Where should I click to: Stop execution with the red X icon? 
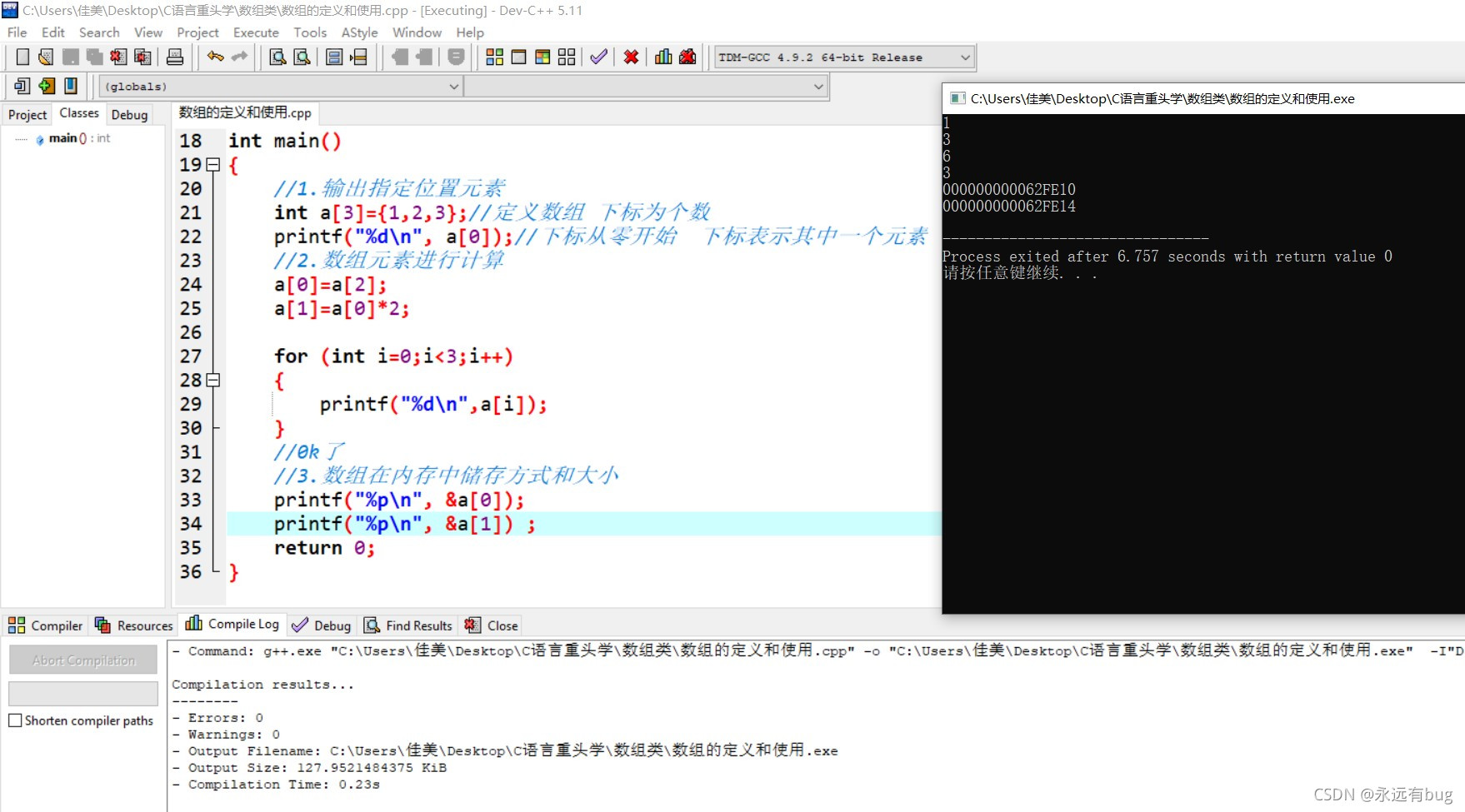pyautogui.click(x=631, y=57)
